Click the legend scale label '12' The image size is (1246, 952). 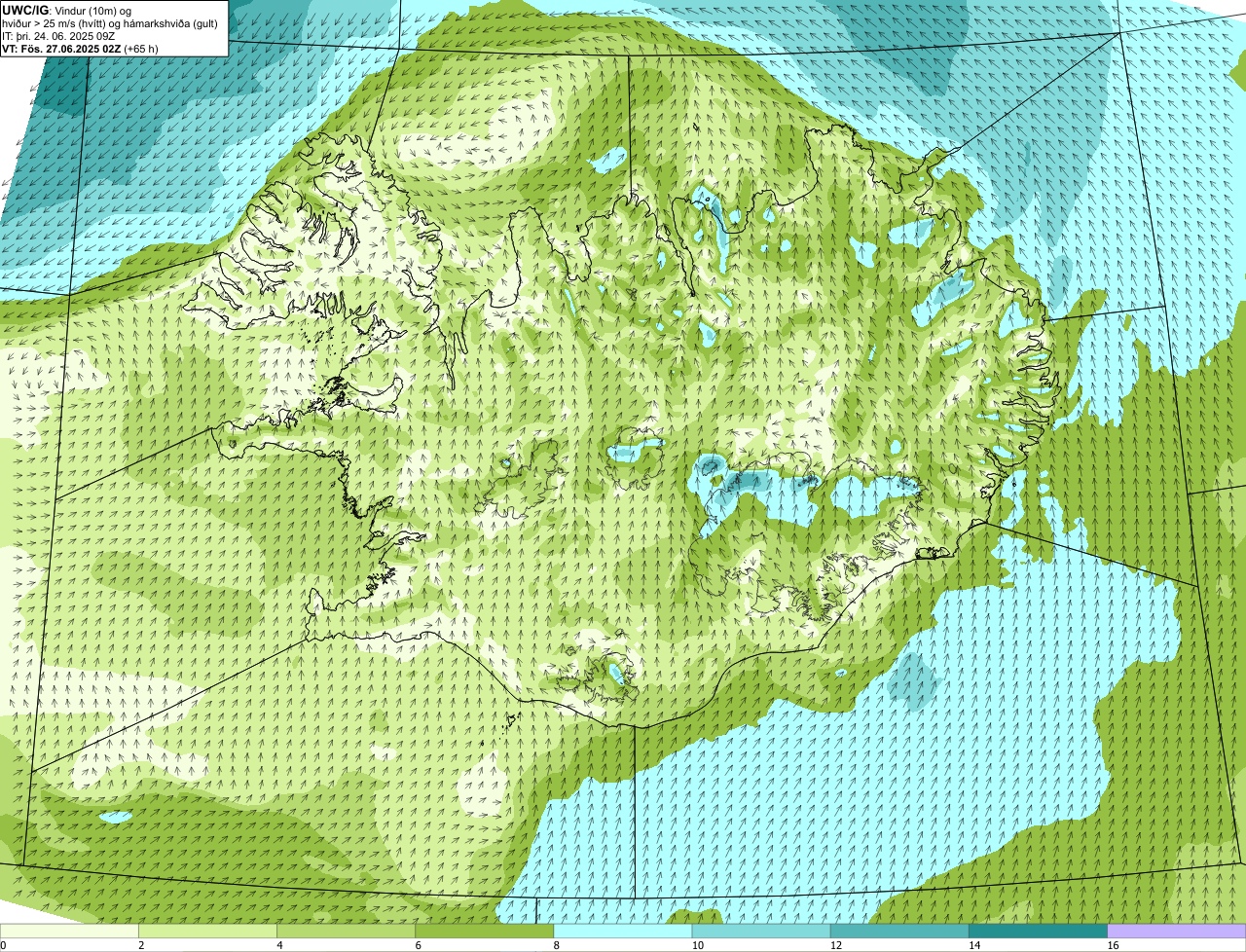click(x=835, y=945)
